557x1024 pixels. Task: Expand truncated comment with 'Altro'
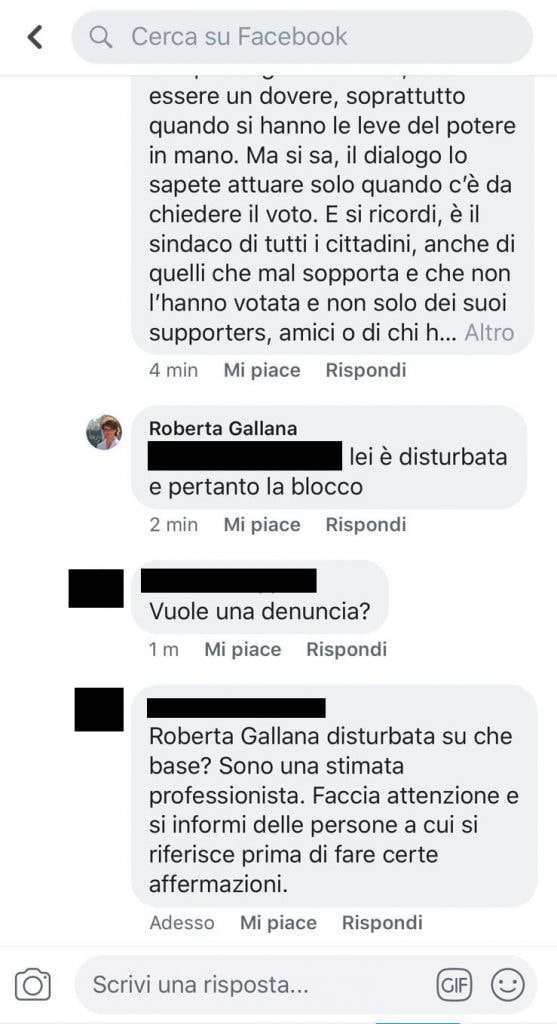click(x=489, y=333)
